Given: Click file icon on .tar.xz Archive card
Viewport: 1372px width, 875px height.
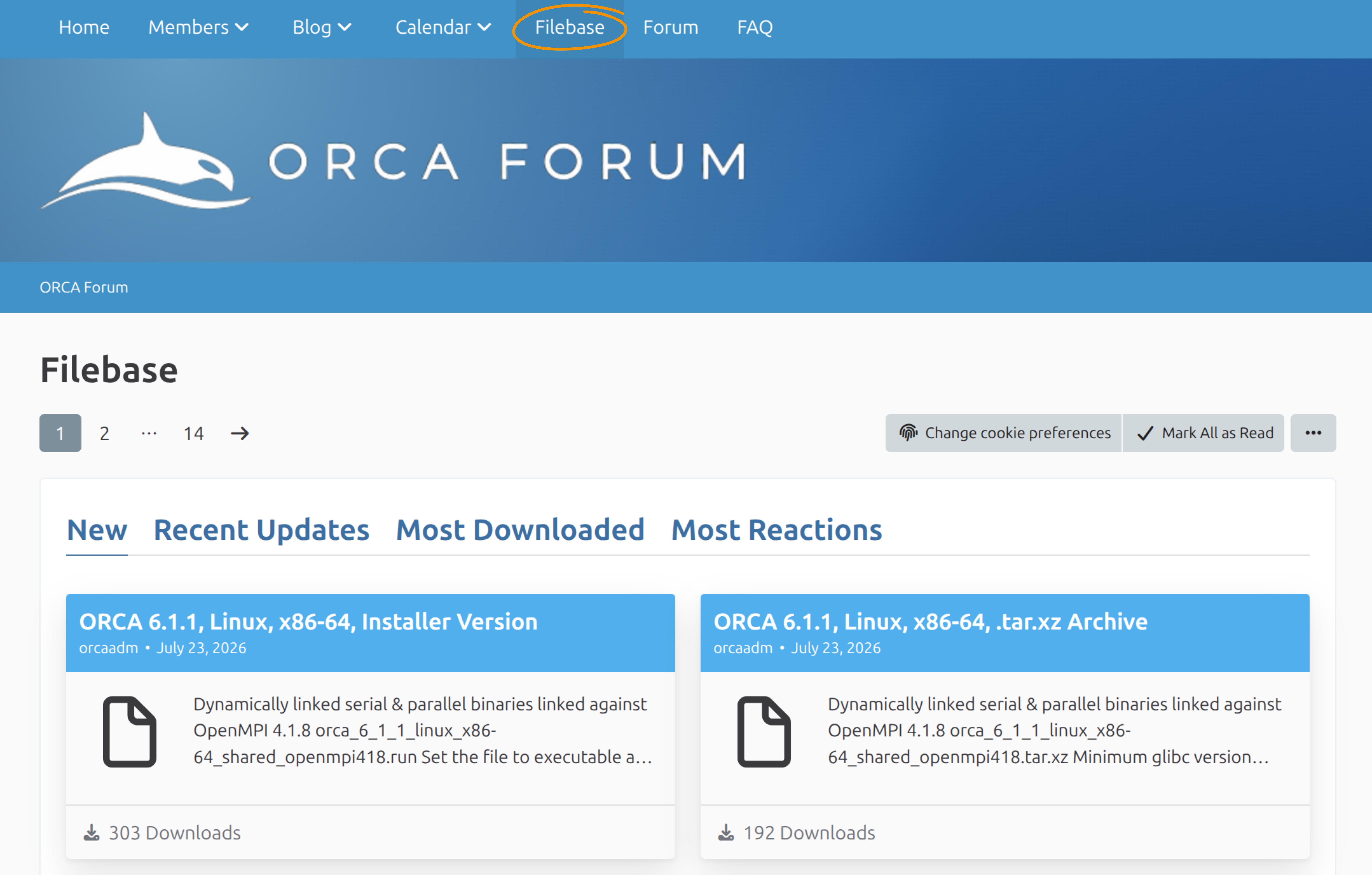Looking at the screenshot, I should point(764,732).
